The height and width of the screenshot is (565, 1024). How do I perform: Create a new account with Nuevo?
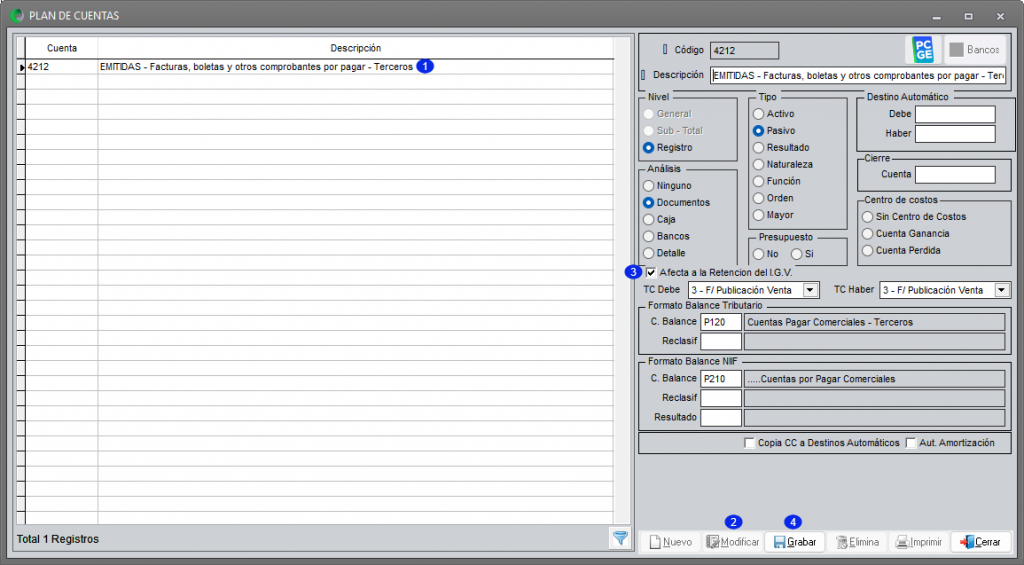click(671, 542)
